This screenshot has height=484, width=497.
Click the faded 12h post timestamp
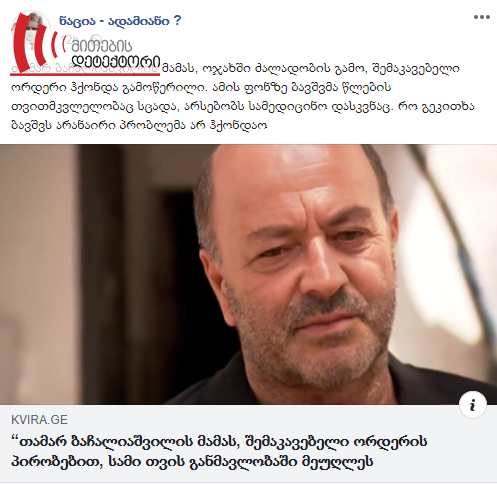(69, 39)
